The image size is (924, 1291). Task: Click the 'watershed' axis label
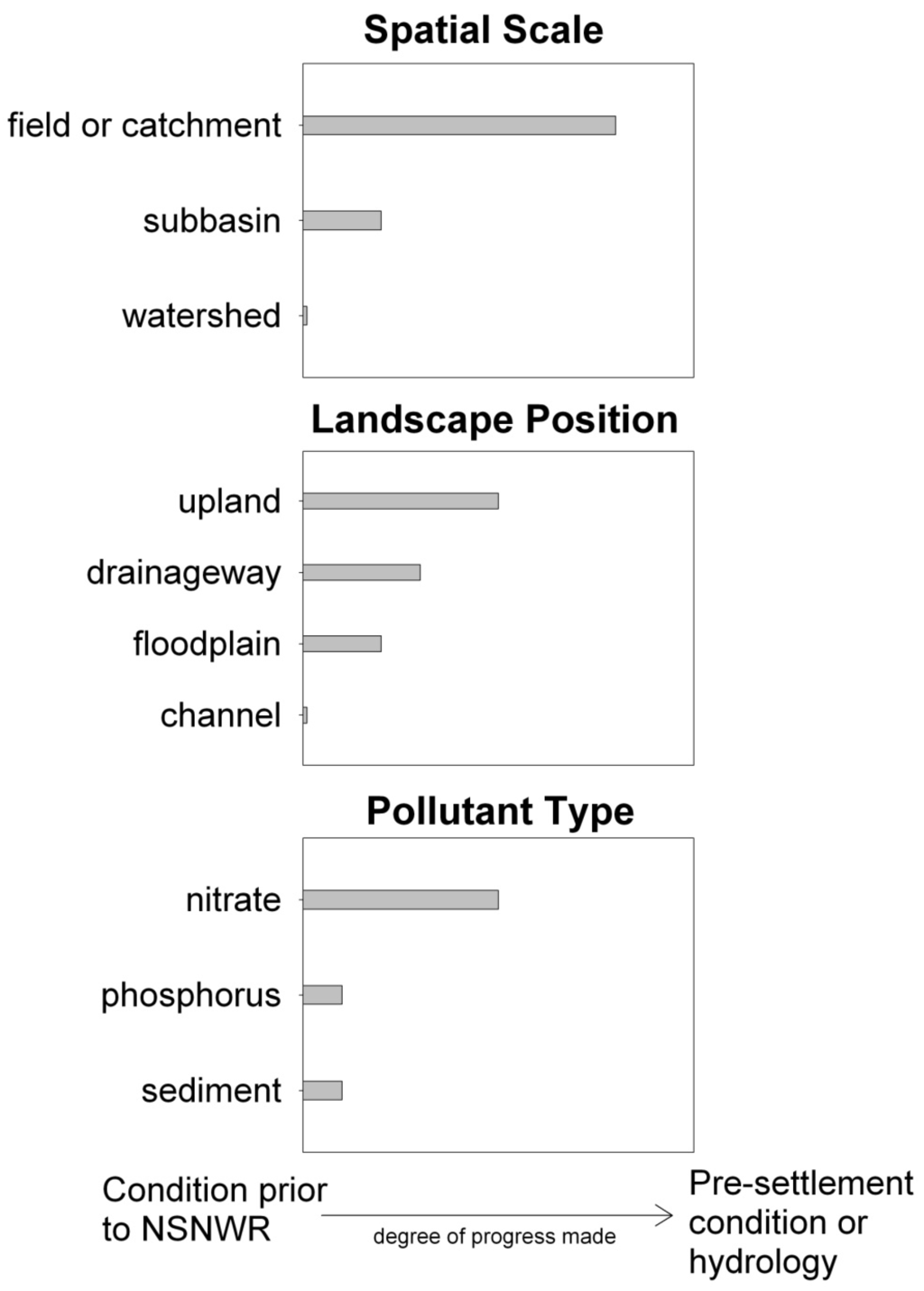(201, 316)
